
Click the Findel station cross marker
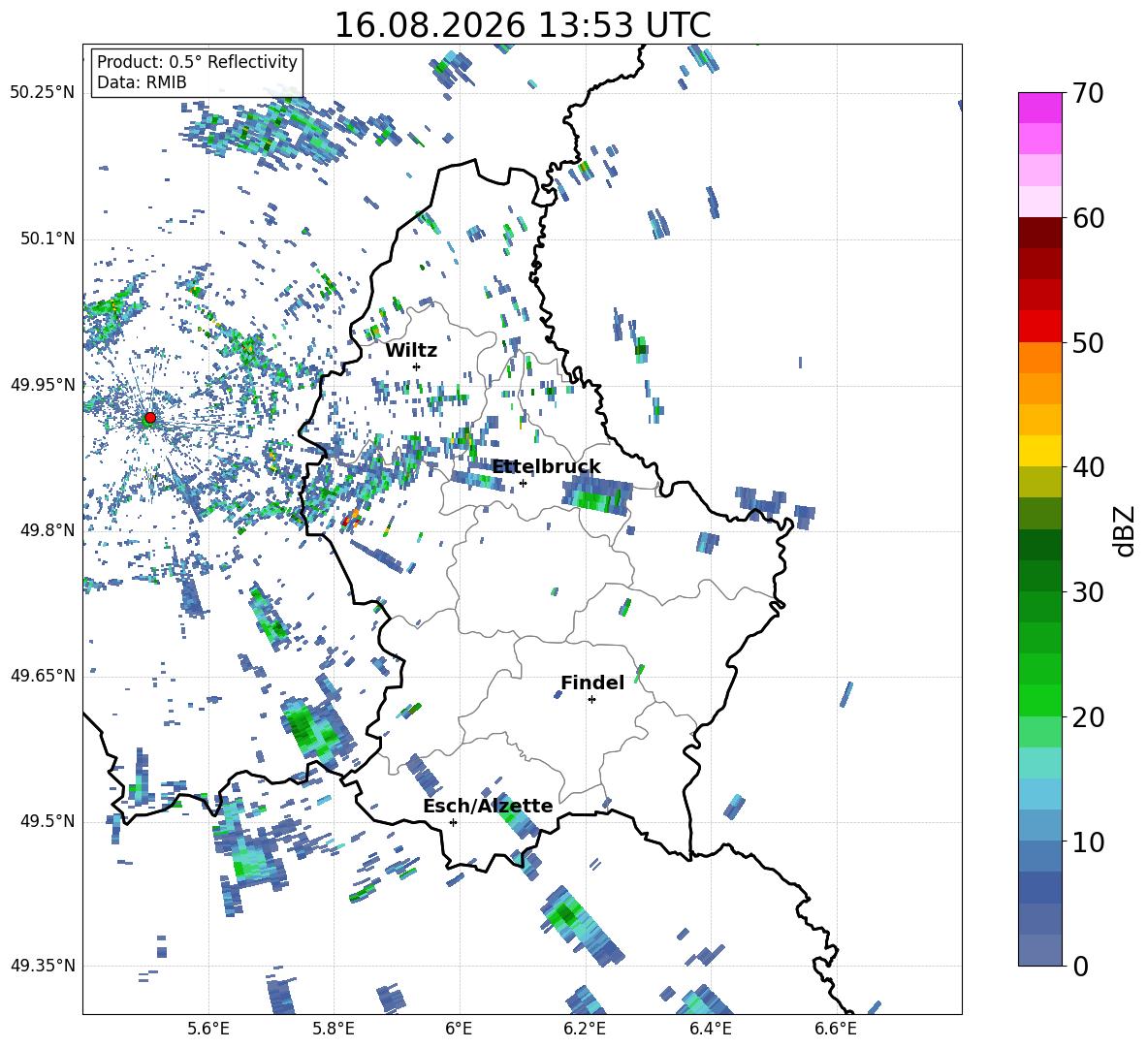click(591, 700)
